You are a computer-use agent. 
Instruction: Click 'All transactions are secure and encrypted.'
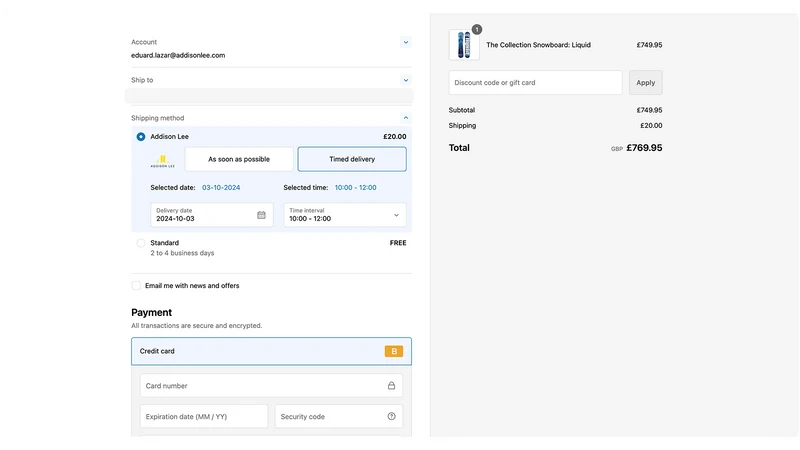point(196,326)
